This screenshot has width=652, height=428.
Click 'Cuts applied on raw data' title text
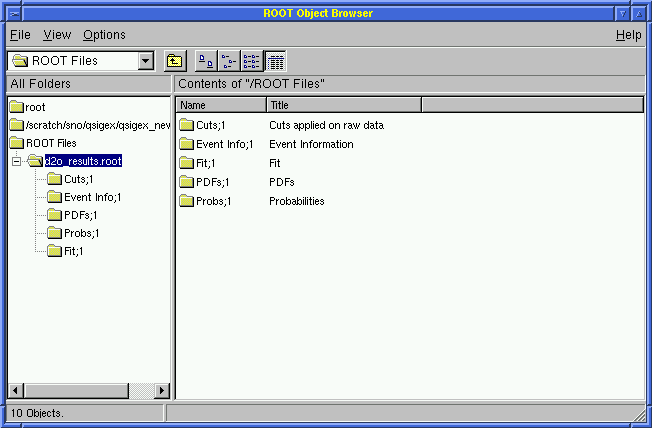[326, 125]
